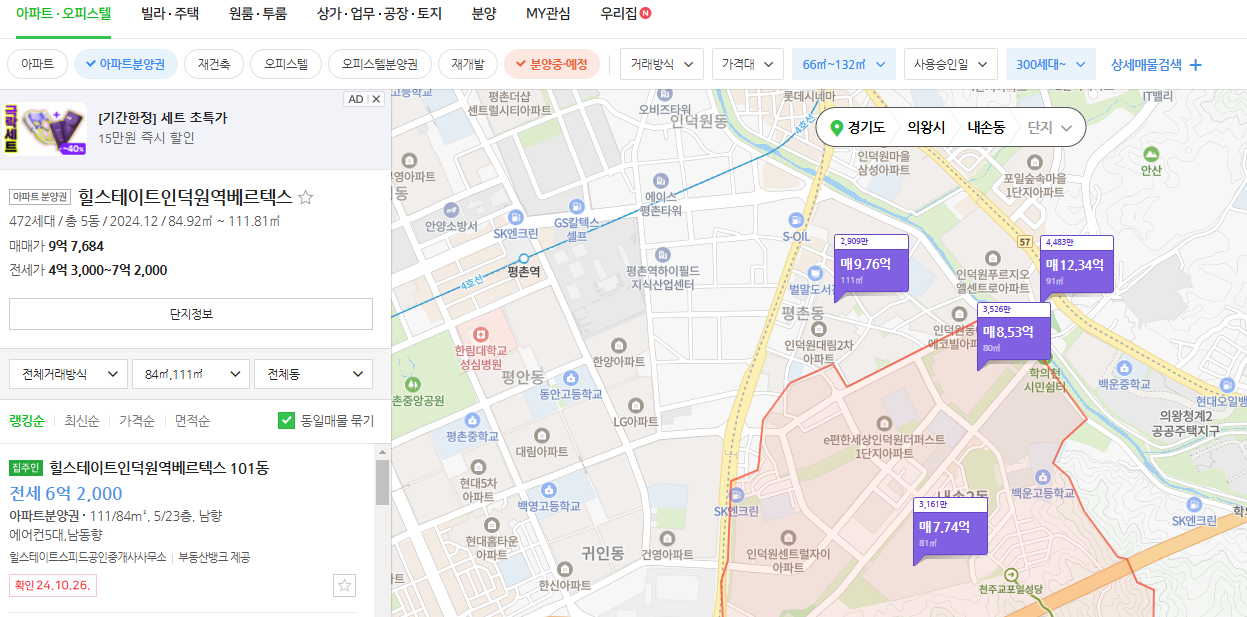Uncheck the 아파트분양권 filter chip
This screenshot has width=1247, height=617.
[x=126, y=64]
